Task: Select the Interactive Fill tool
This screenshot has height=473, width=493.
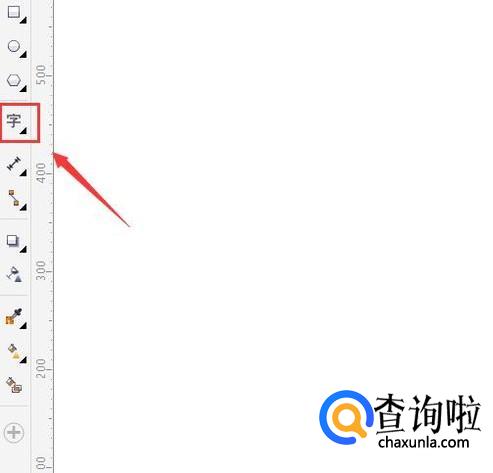Action: (x=14, y=352)
